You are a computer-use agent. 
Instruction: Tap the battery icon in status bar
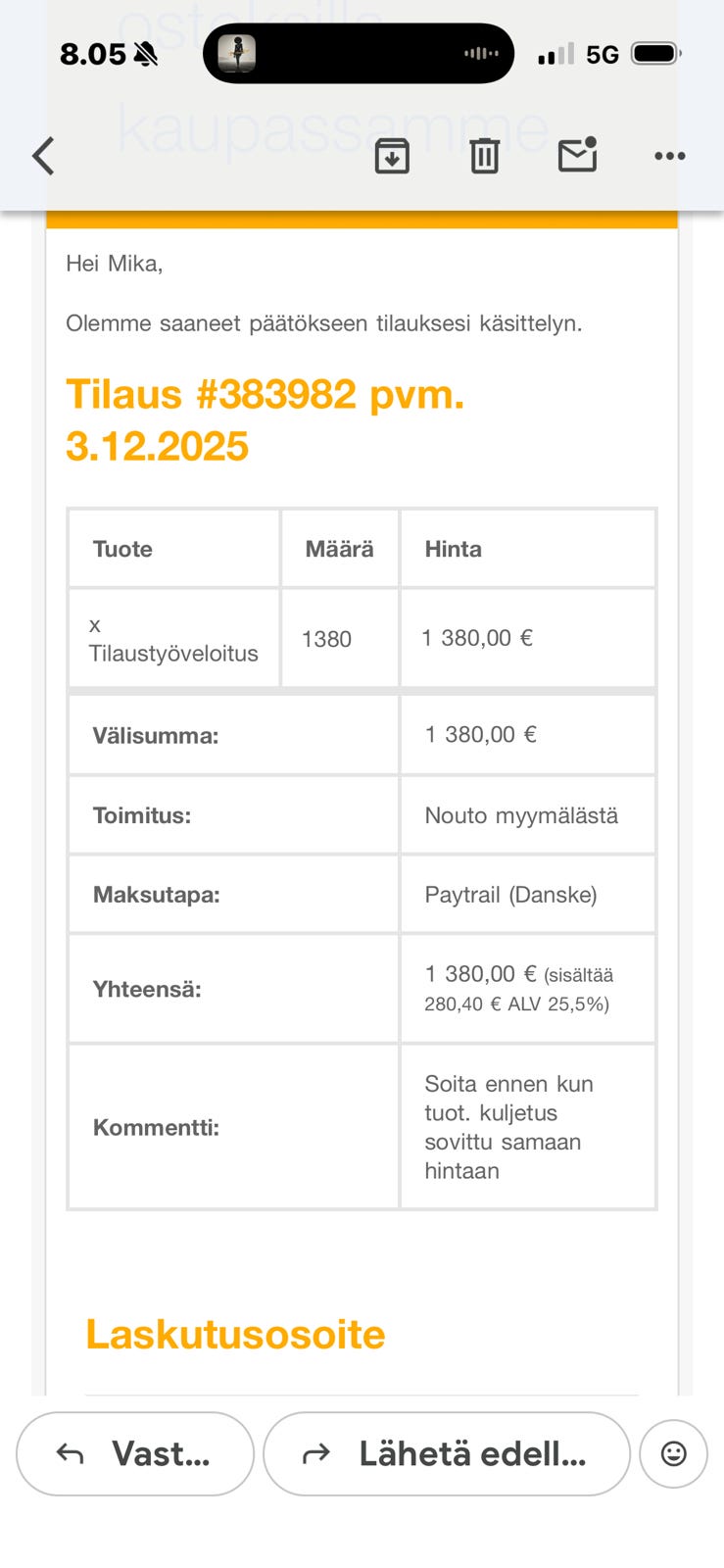point(655,54)
